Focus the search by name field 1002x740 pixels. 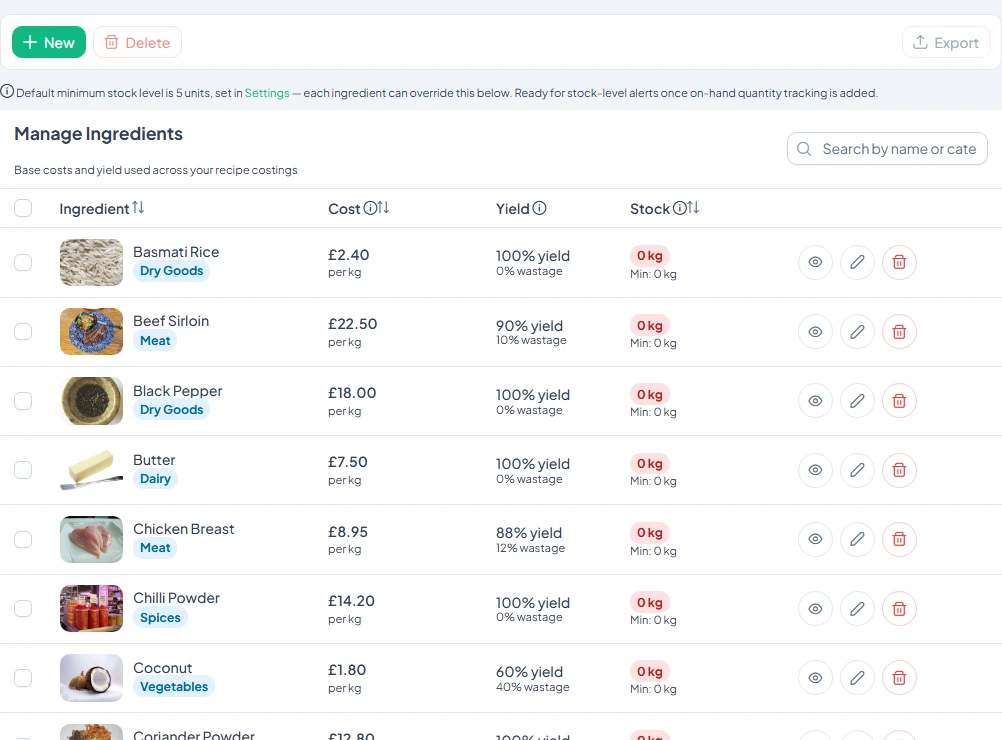tap(887, 149)
